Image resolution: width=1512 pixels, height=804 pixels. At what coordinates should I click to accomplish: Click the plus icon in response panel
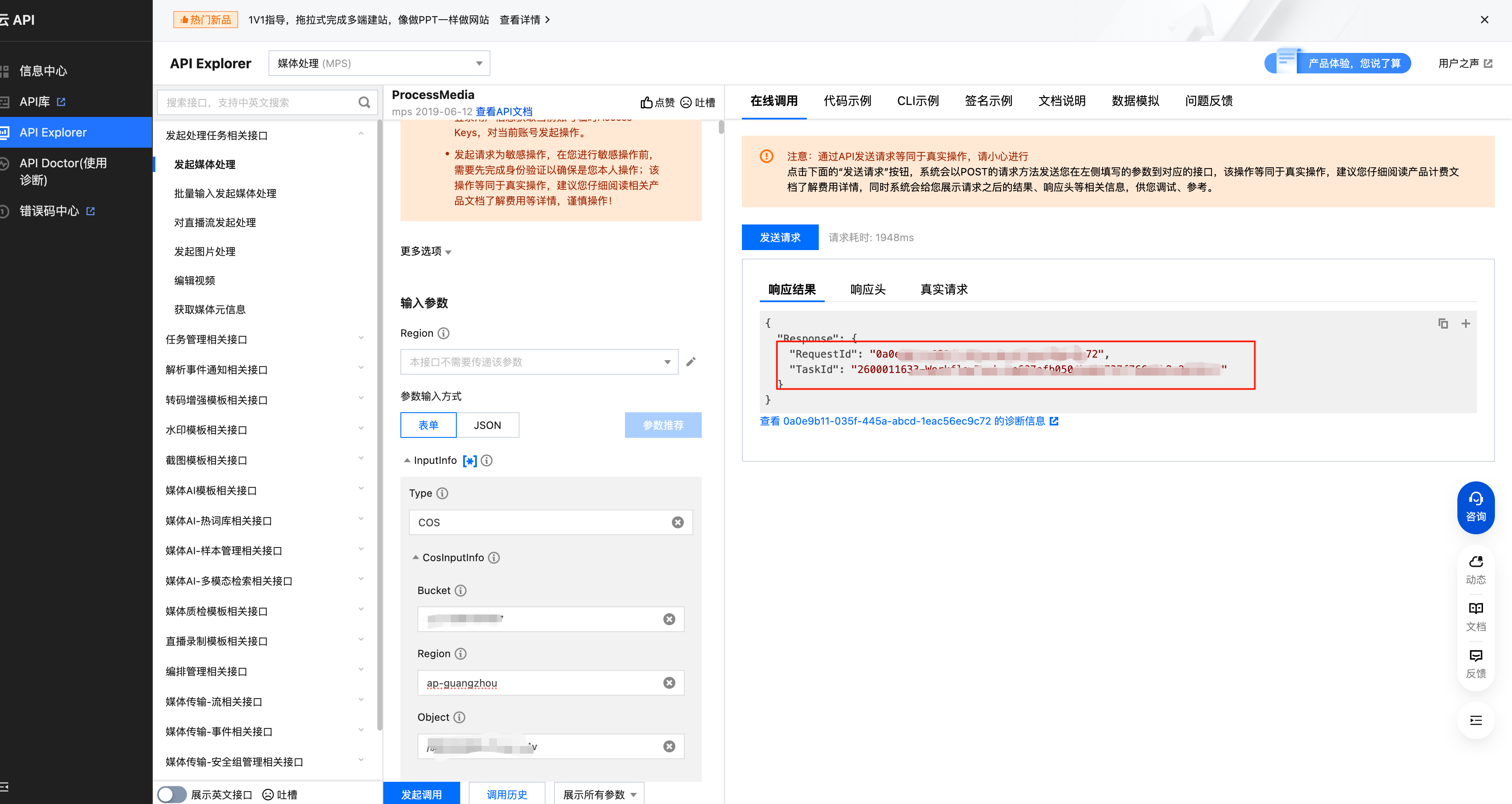(x=1465, y=323)
